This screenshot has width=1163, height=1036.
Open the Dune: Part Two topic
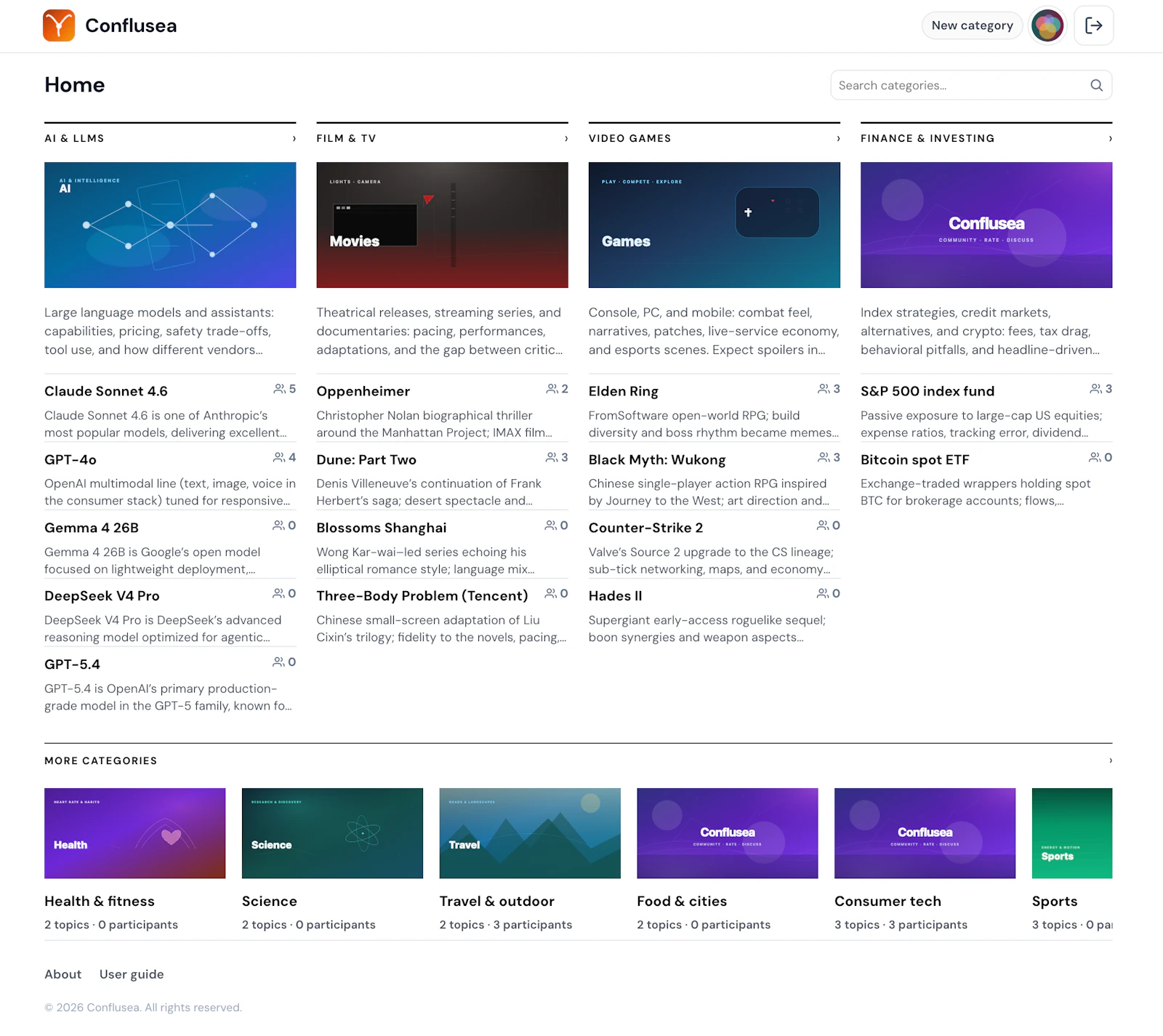[x=366, y=459]
